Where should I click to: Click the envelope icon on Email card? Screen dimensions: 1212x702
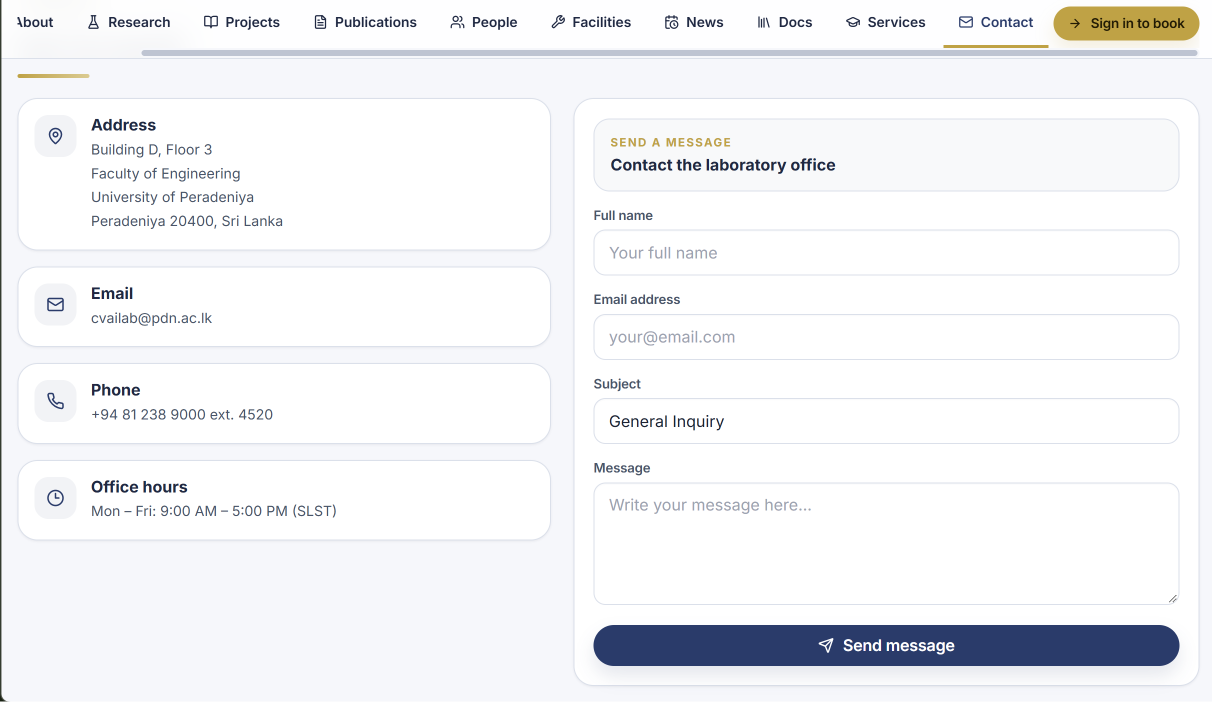(56, 304)
